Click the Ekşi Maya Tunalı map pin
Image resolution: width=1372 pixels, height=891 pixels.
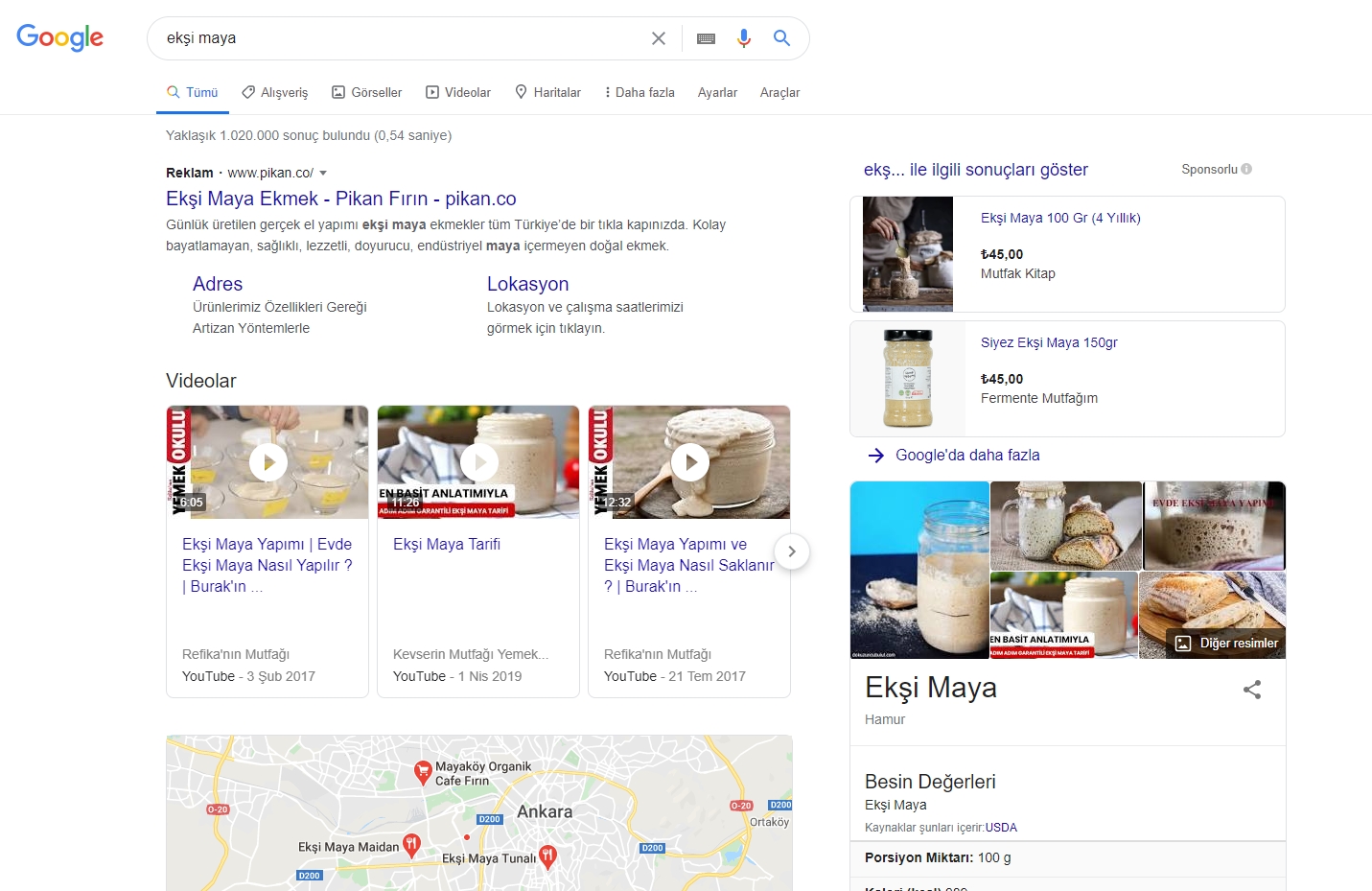coord(547,856)
